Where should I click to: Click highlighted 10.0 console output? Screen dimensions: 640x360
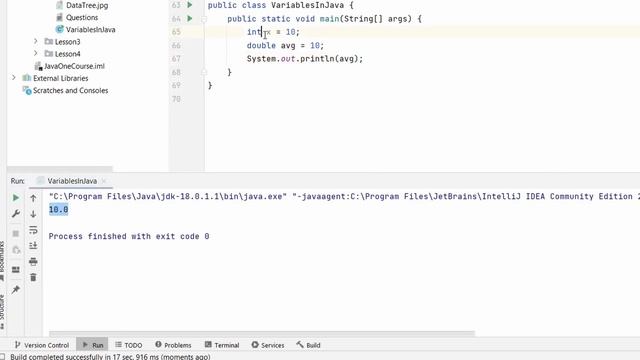[58, 210]
